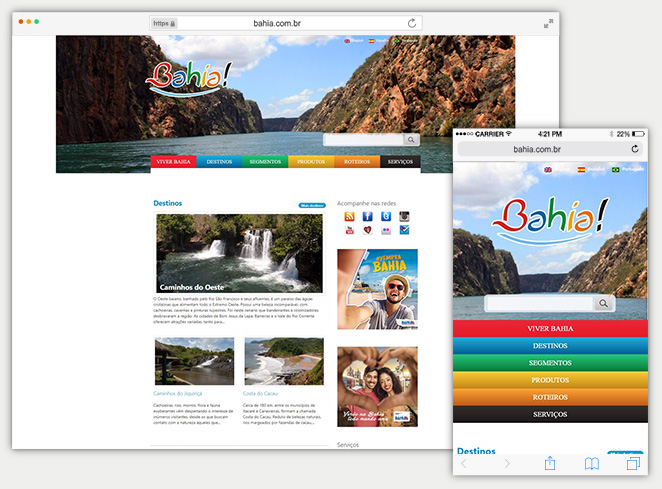Reload the page in desktop browser
Viewport: 662px width, 489px height.
click(x=412, y=23)
